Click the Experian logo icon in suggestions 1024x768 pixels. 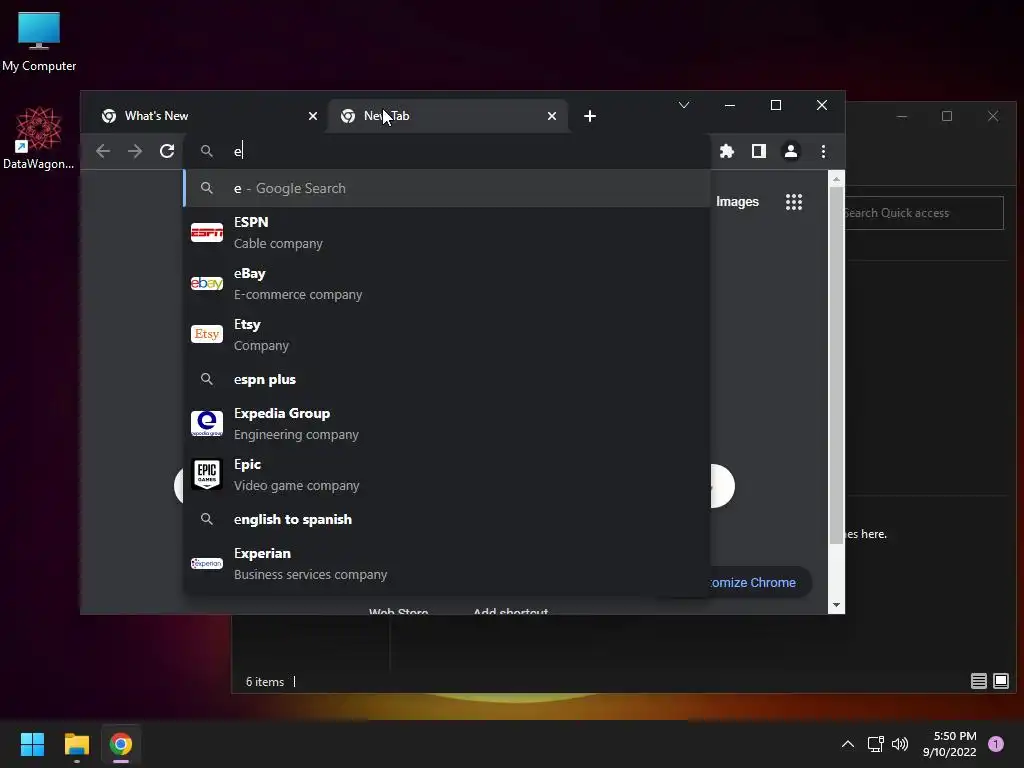[x=207, y=564]
